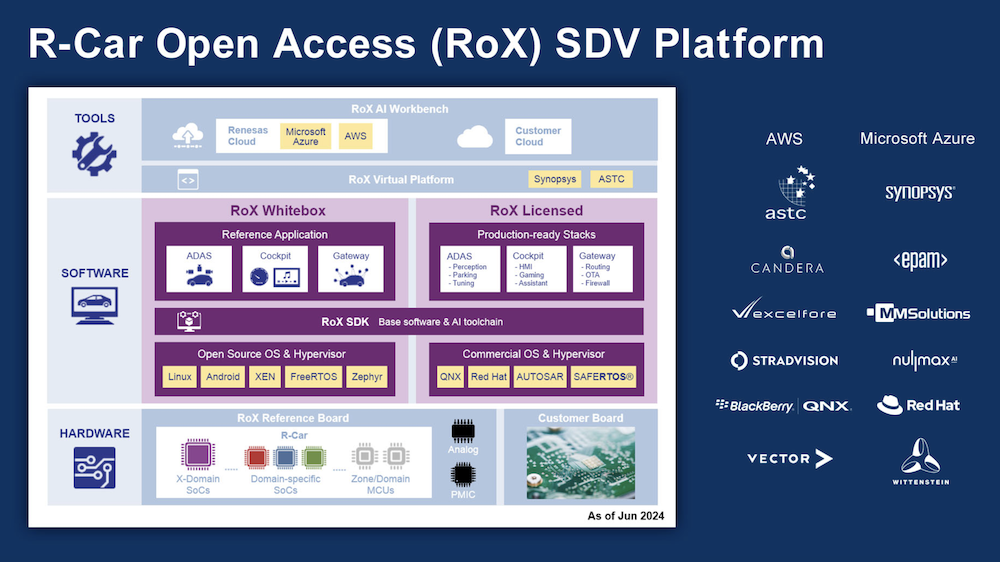The width and height of the screenshot is (1000, 562).
Task: Click the Gateway connected car icon
Action: point(351,276)
